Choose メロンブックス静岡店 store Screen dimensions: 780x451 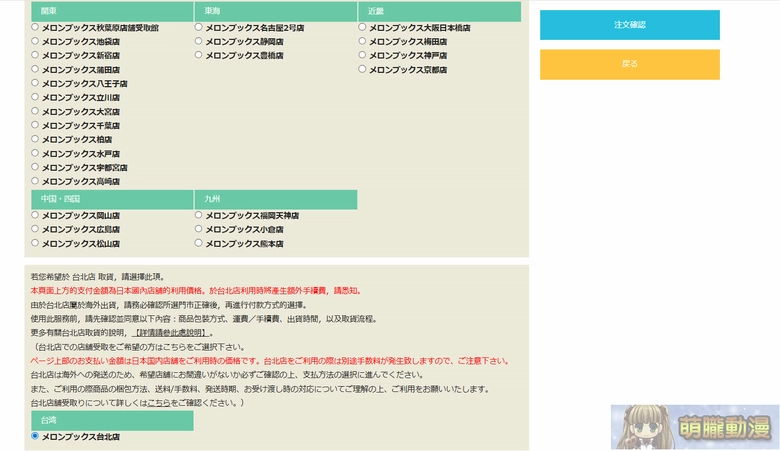[198, 41]
